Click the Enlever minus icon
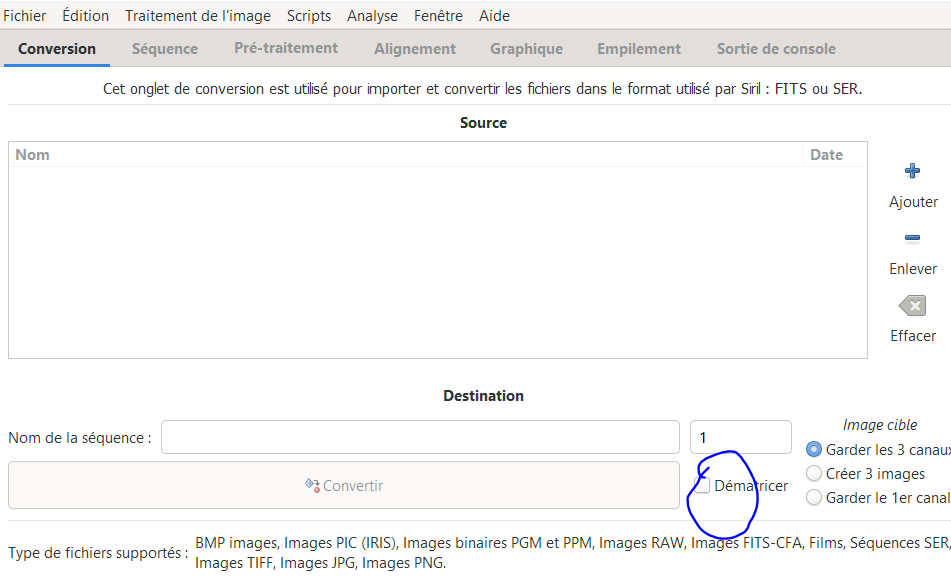This screenshot has height=578, width=951. 911,238
